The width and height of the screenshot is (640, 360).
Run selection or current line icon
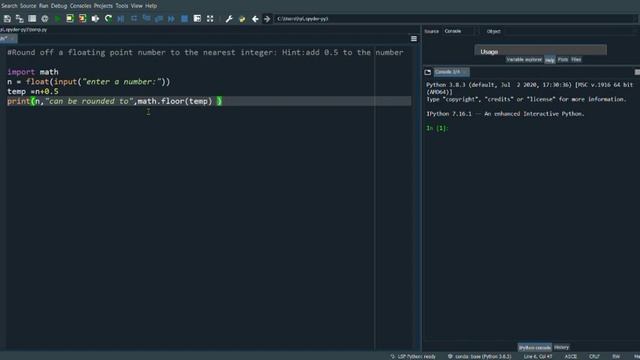pyautogui.click(x=95, y=19)
